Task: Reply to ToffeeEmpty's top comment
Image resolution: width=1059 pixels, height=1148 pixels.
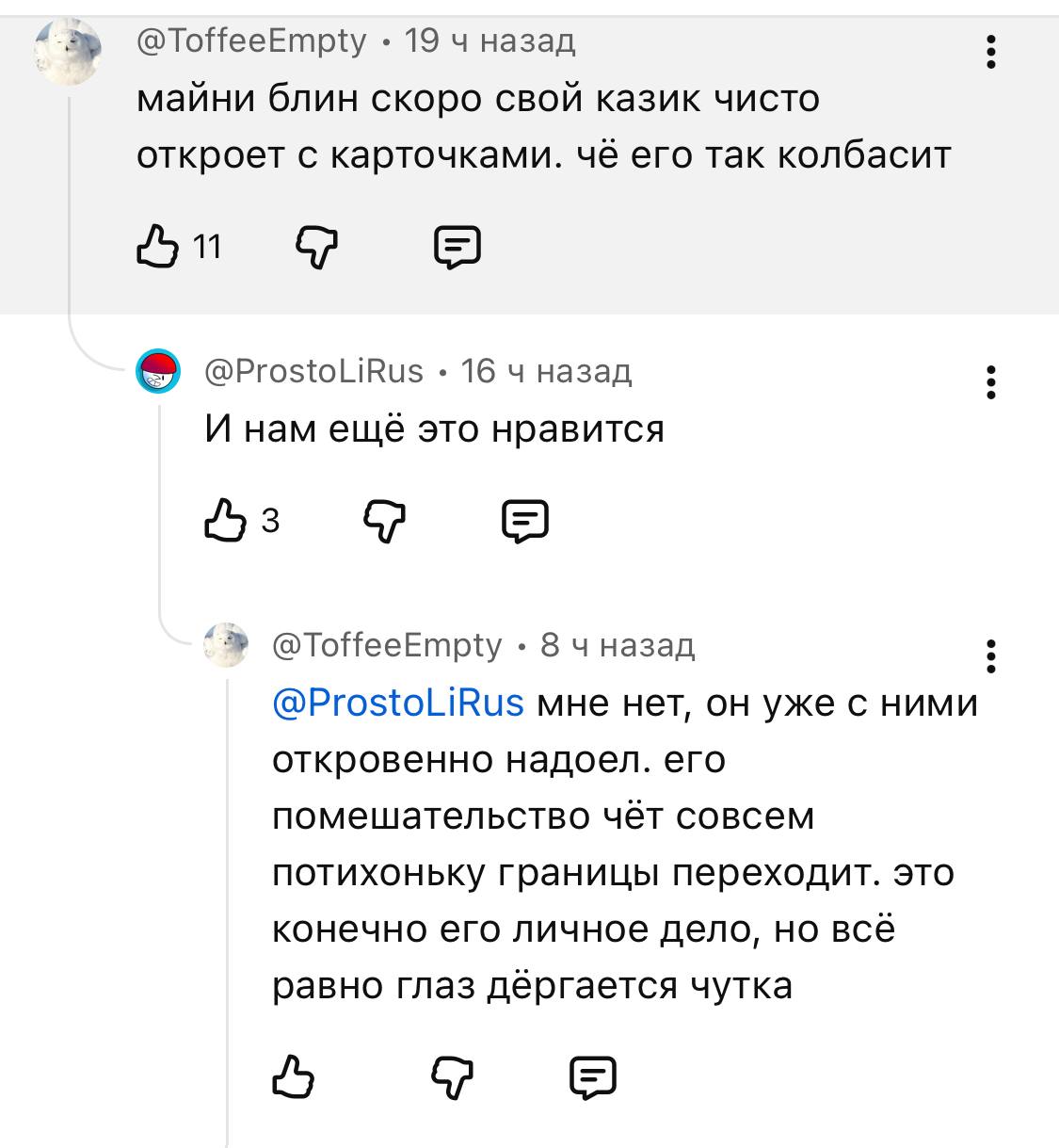Action: tap(457, 248)
